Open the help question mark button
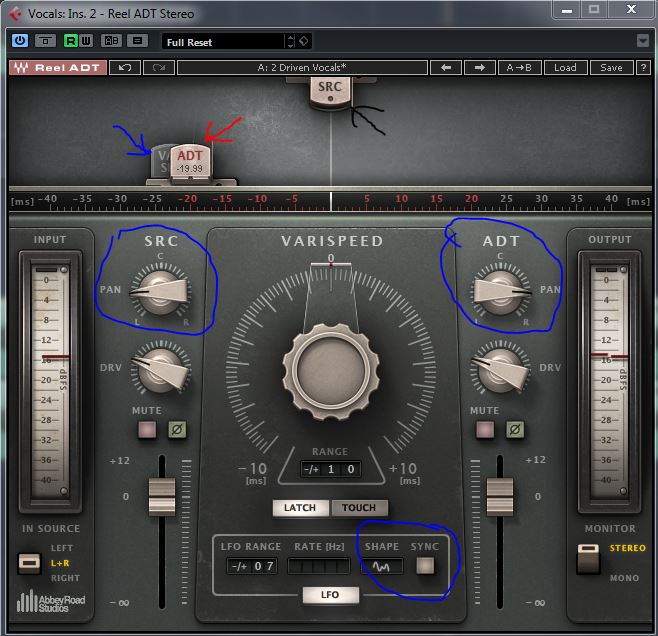This screenshot has height=636, width=658. [643, 68]
